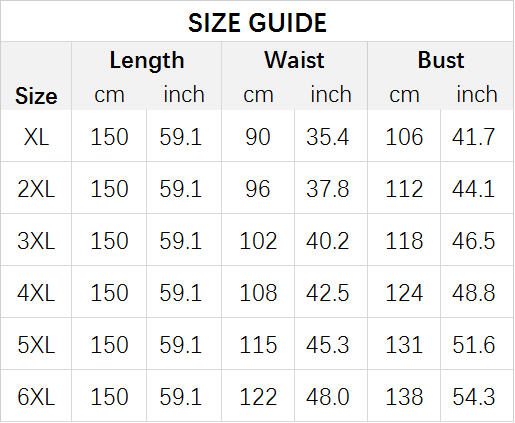Click 2XL waist inch value 37.8
515x423 pixels.
click(x=327, y=189)
